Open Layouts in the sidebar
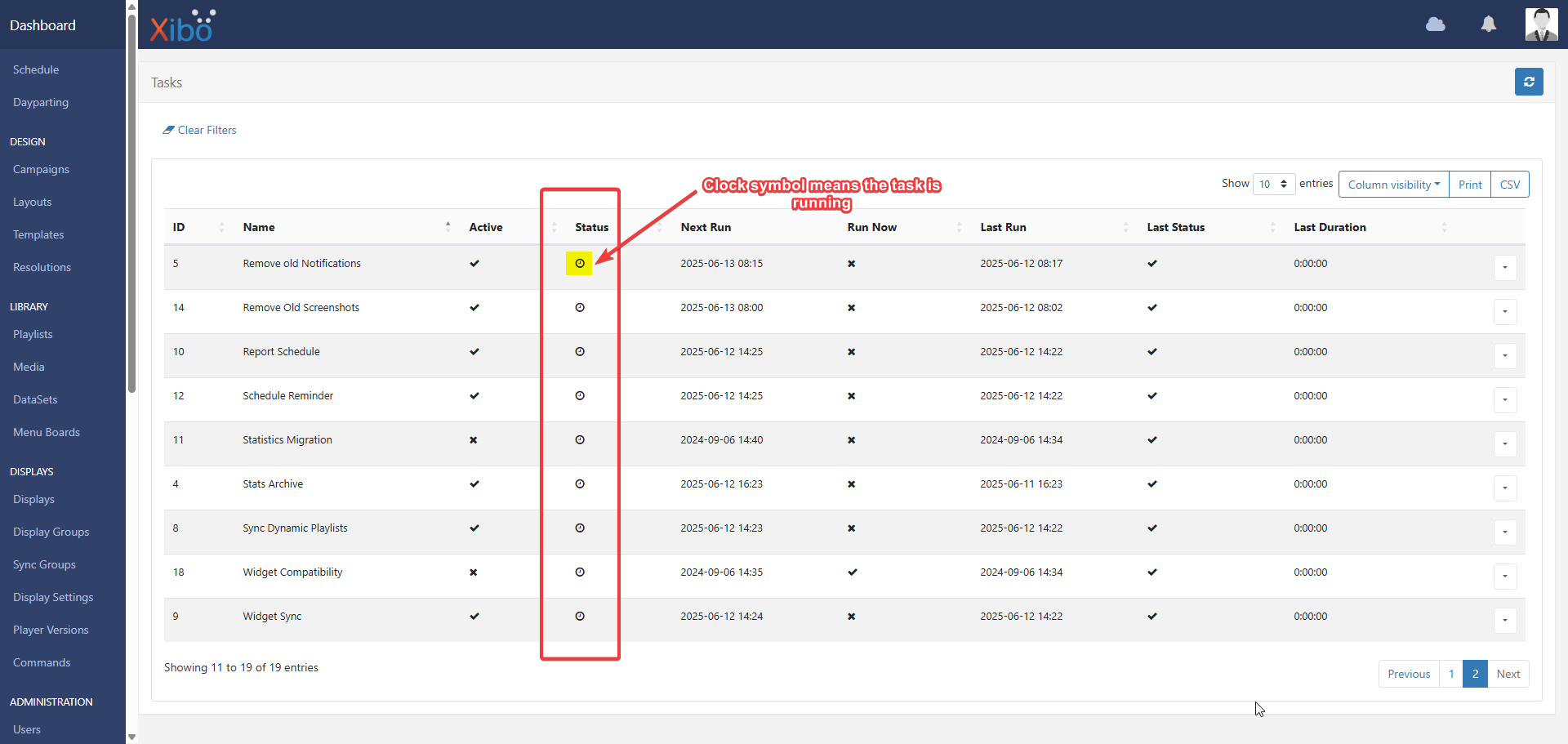1568x744 pixels. 32,202
